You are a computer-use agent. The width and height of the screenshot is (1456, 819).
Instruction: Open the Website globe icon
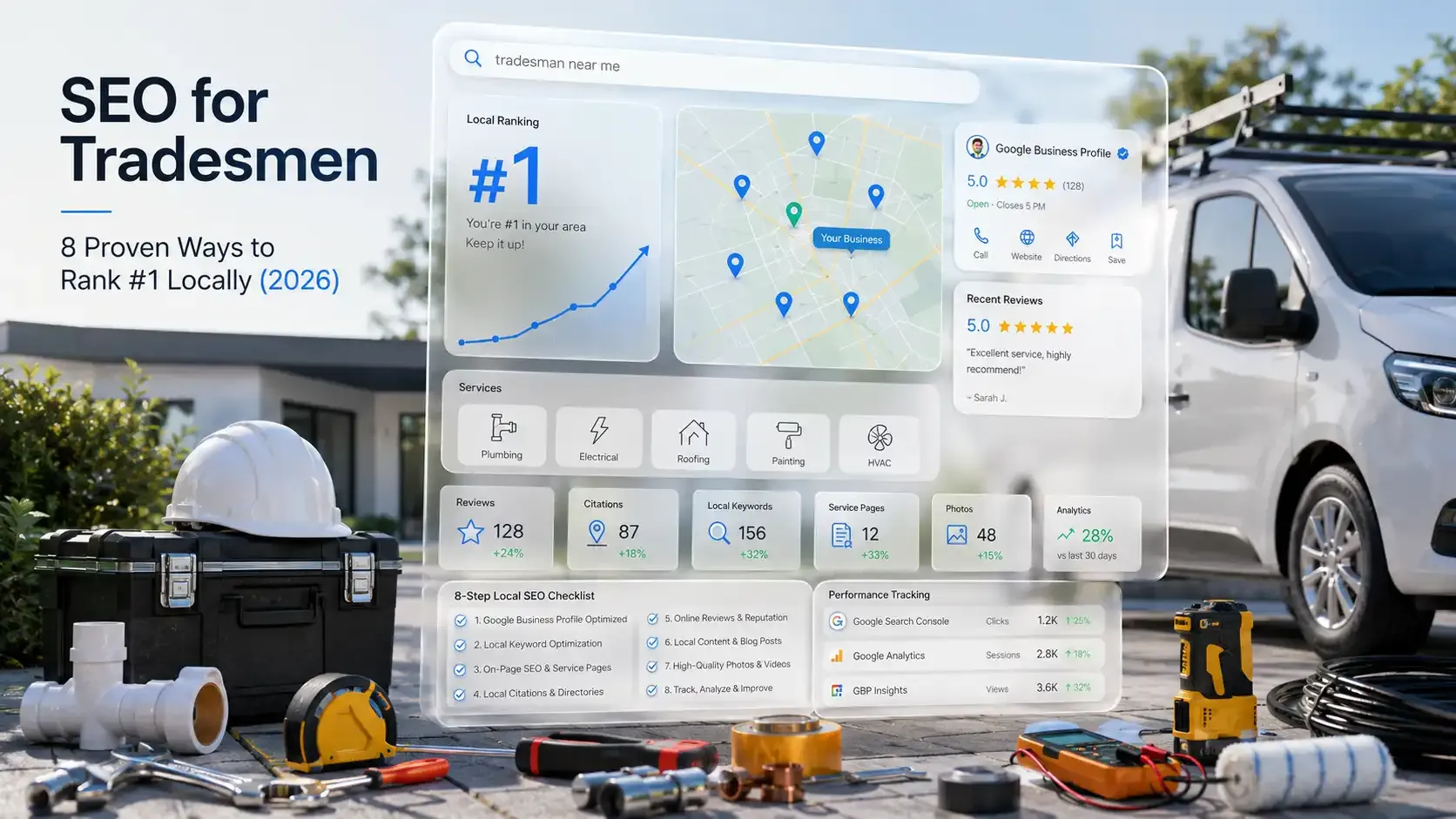(x=1027, y=238)
